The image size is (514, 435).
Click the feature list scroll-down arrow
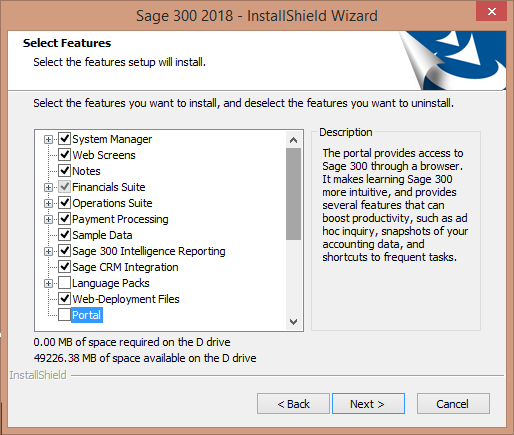click(293, 322)
